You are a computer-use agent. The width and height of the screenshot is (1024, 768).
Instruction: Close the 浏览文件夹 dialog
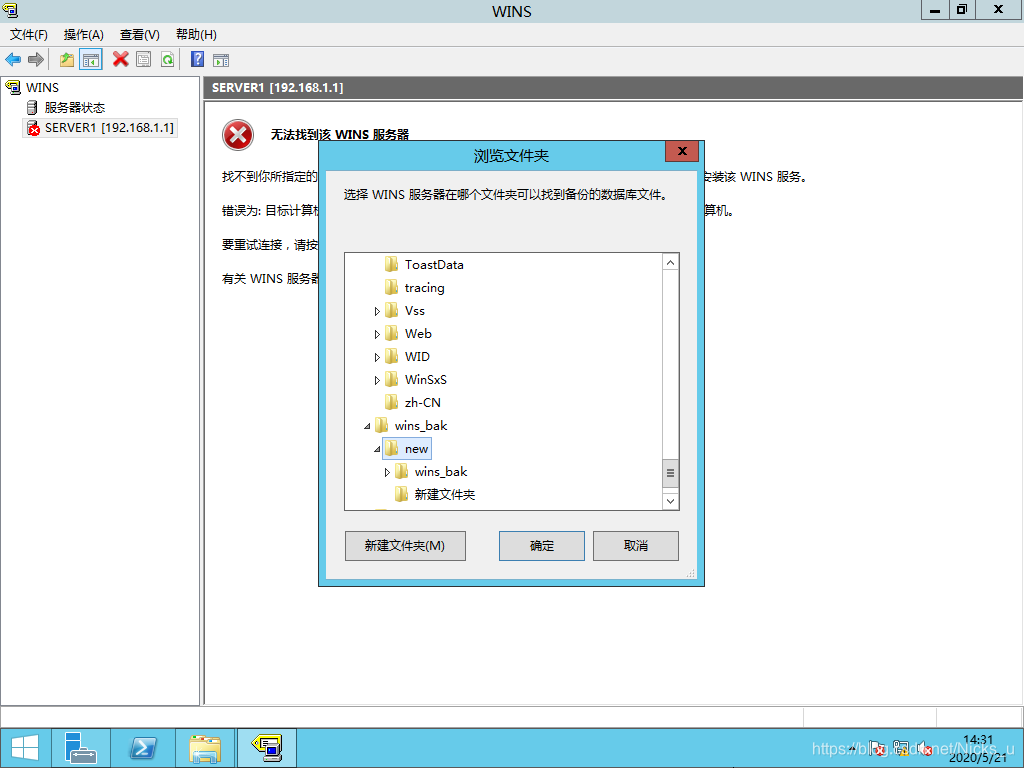coord(682,152)
